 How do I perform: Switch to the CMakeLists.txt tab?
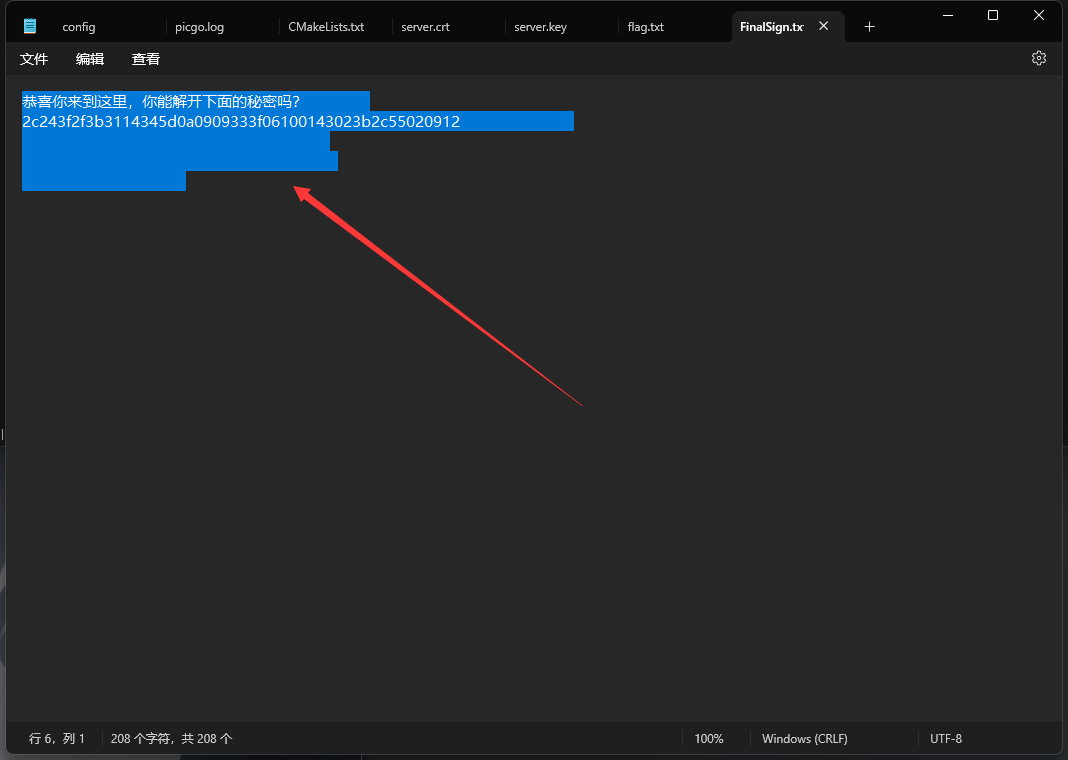click(326, 27)
